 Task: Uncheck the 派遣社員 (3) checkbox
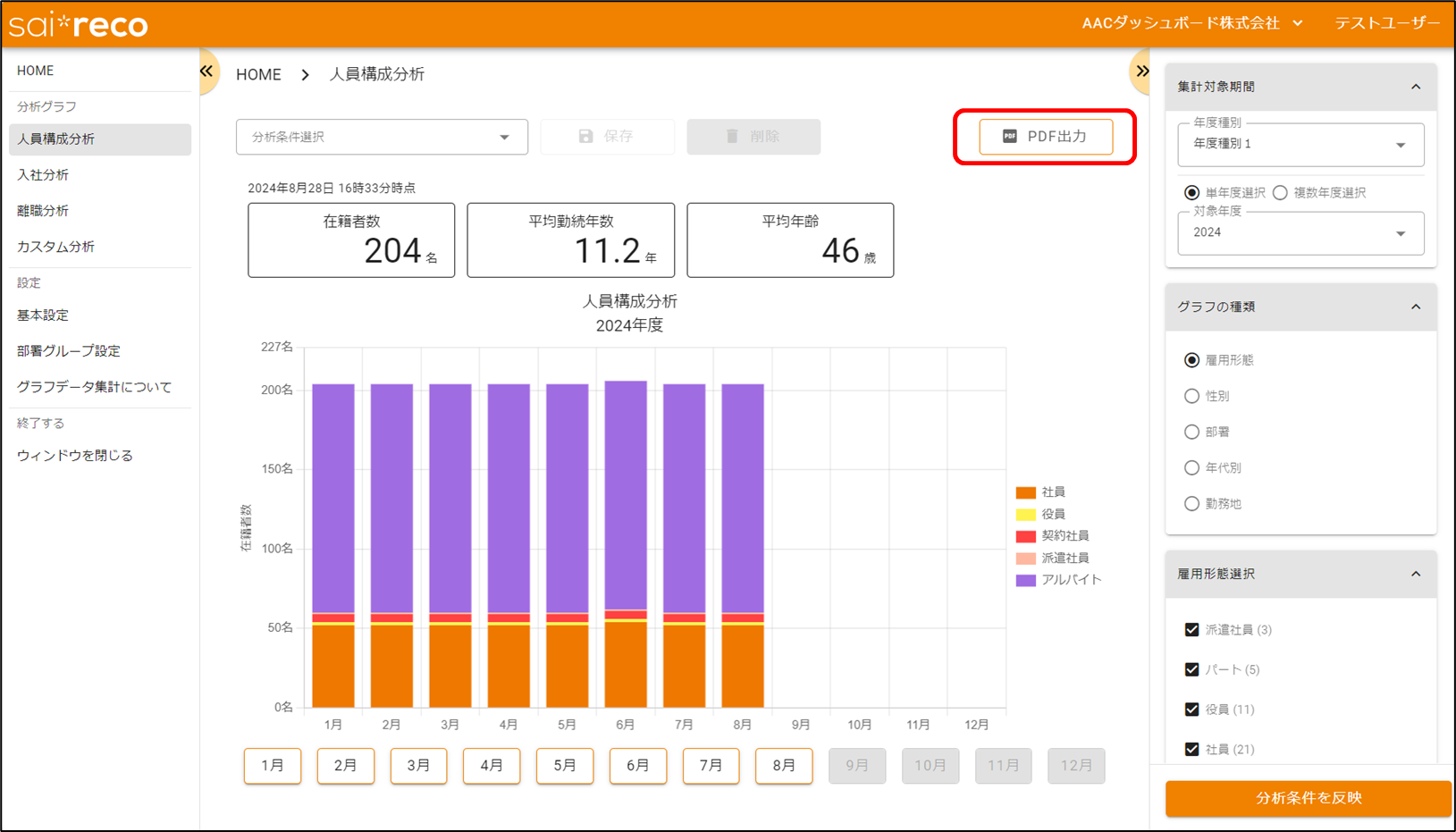tap(1191, 630)
